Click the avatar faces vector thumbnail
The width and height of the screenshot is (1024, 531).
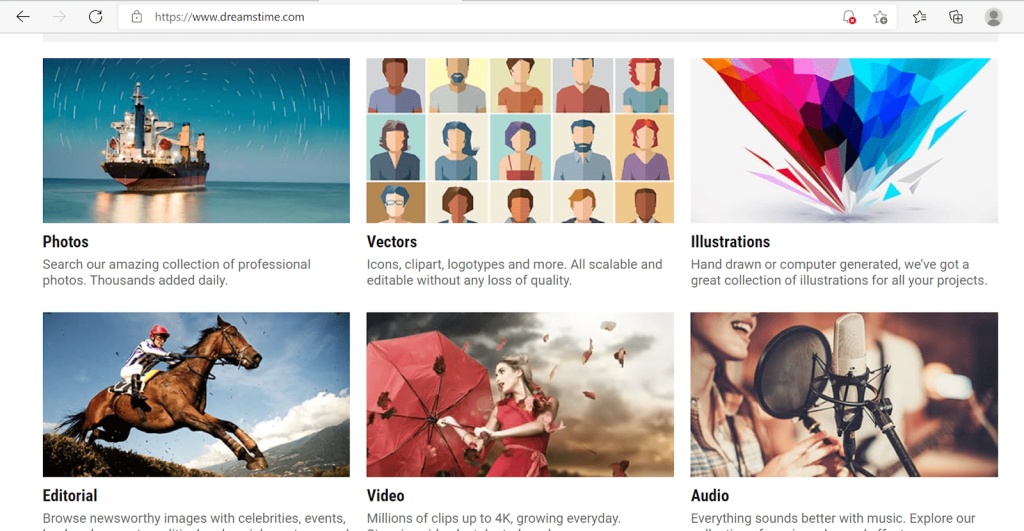click(x=520, y=140)
